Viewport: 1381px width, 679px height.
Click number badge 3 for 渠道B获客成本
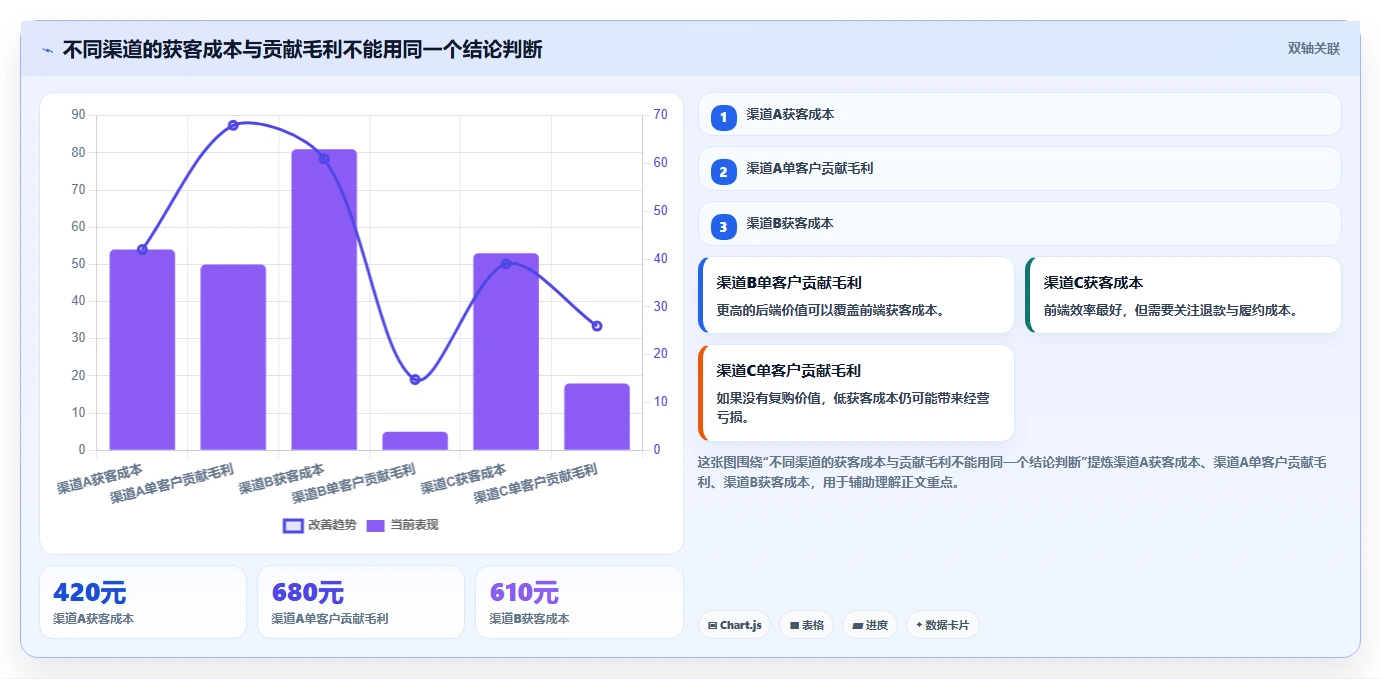tap(723, 226)
